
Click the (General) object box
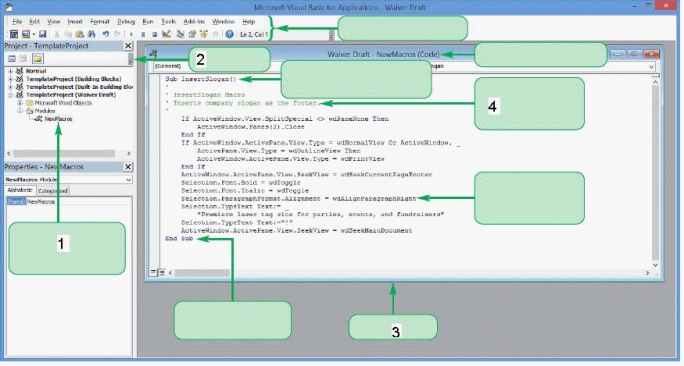(171, 66)
